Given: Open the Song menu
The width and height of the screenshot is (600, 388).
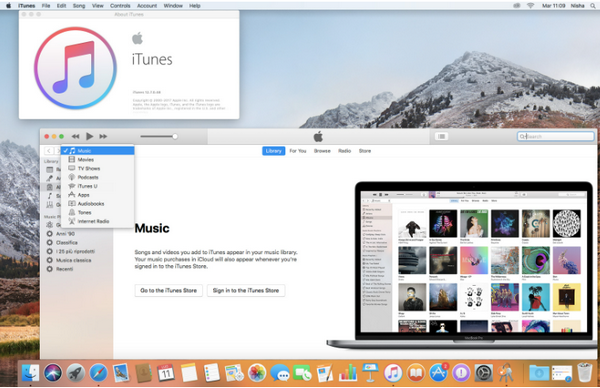Looking at the screenshot, I should point(79,6).
